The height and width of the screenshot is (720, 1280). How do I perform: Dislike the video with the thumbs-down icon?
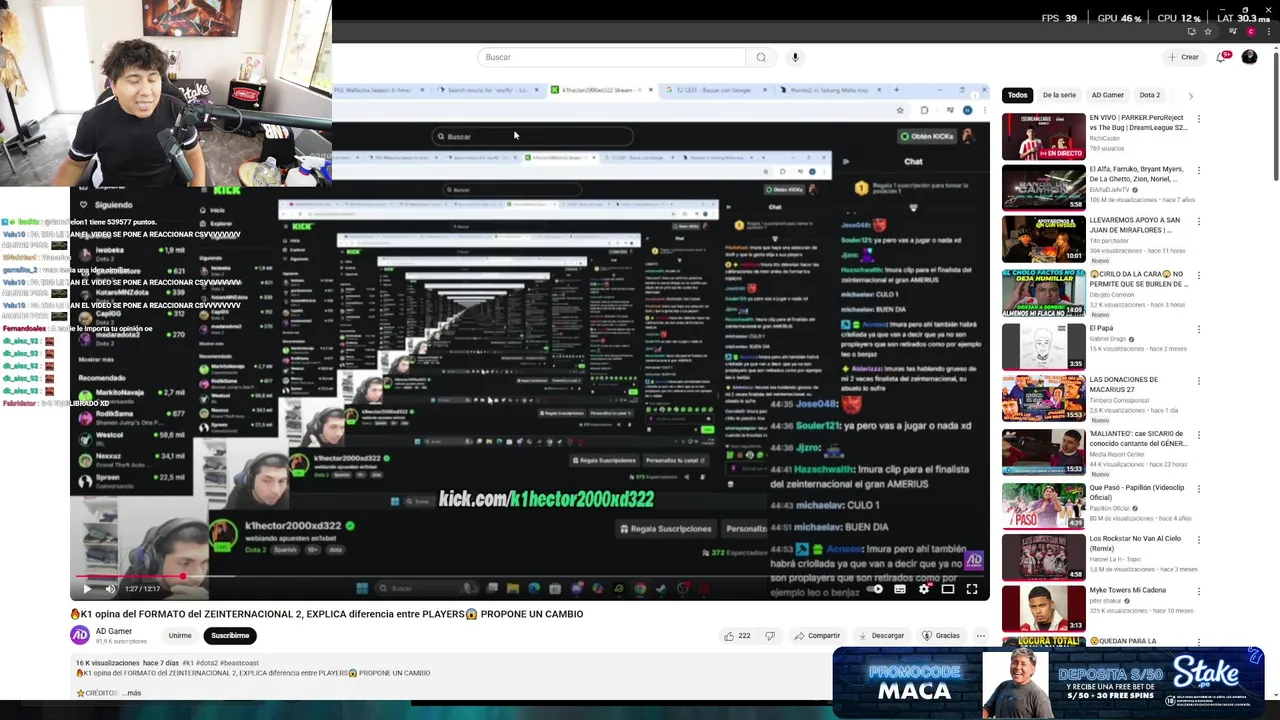pos(770,636)
